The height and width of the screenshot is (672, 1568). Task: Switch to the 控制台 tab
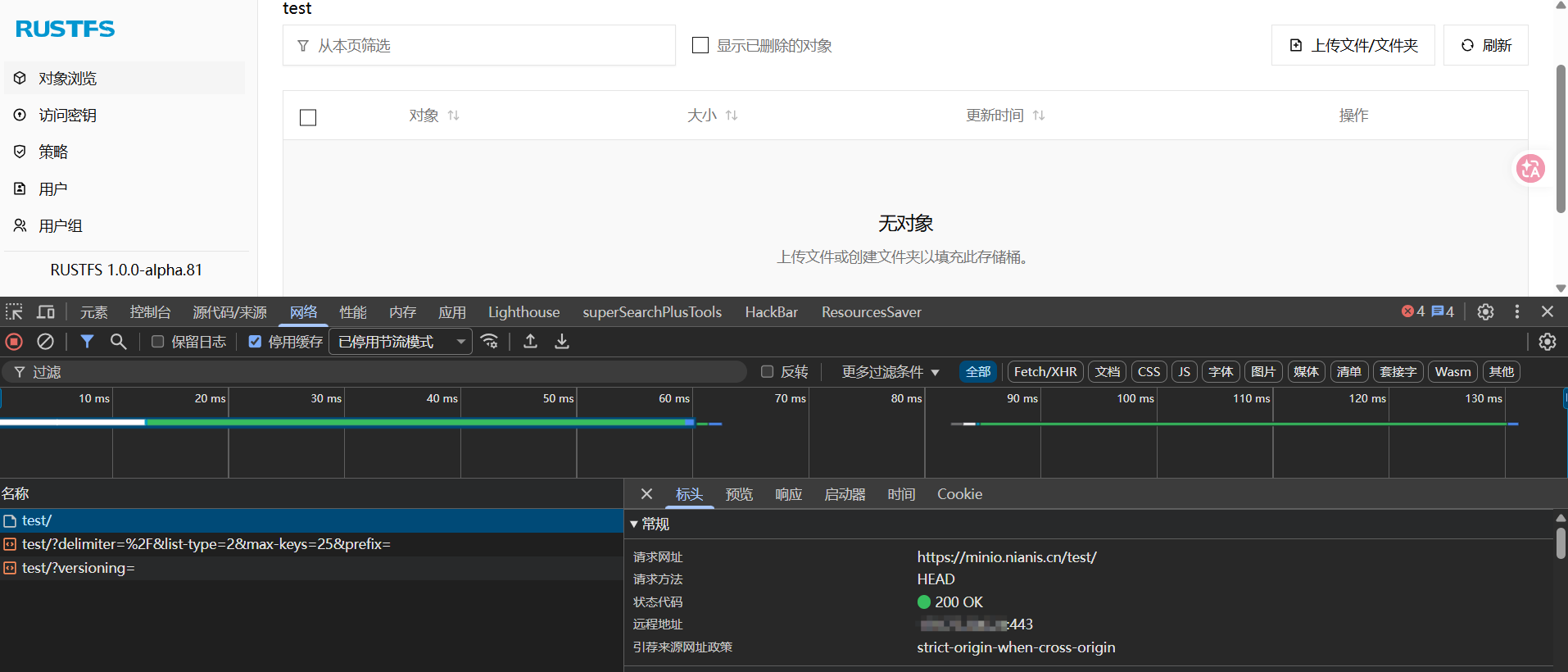pos(150,312)
